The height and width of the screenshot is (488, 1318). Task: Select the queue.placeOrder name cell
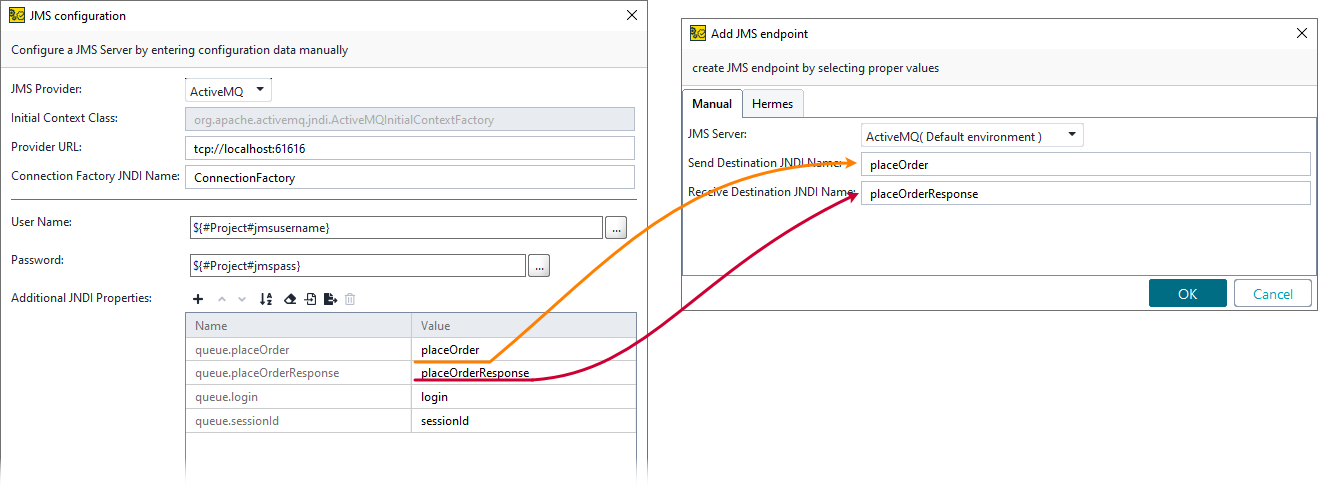click(299, 349)
